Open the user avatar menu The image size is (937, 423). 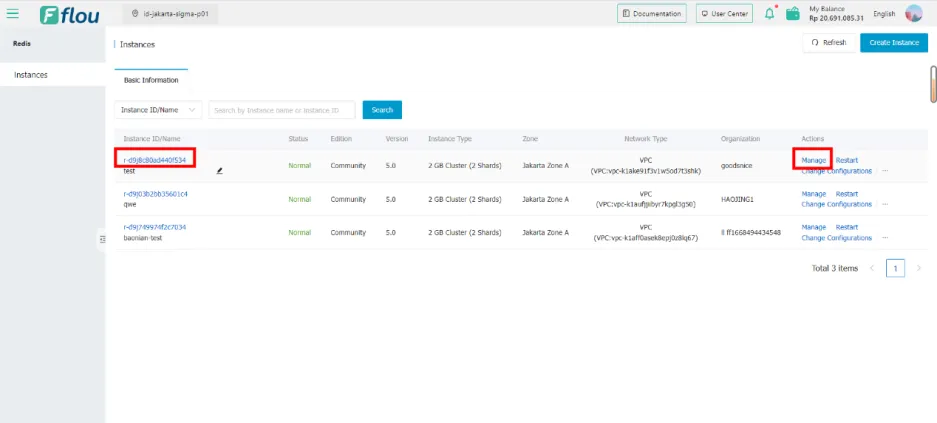[x=914, y=13]
